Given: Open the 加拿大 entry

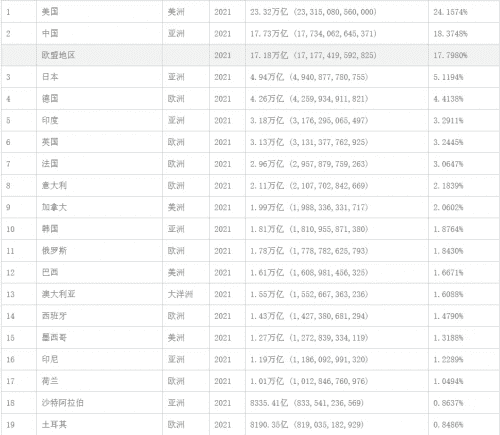Looking at the screenshot, I should (x=54, y=207).
